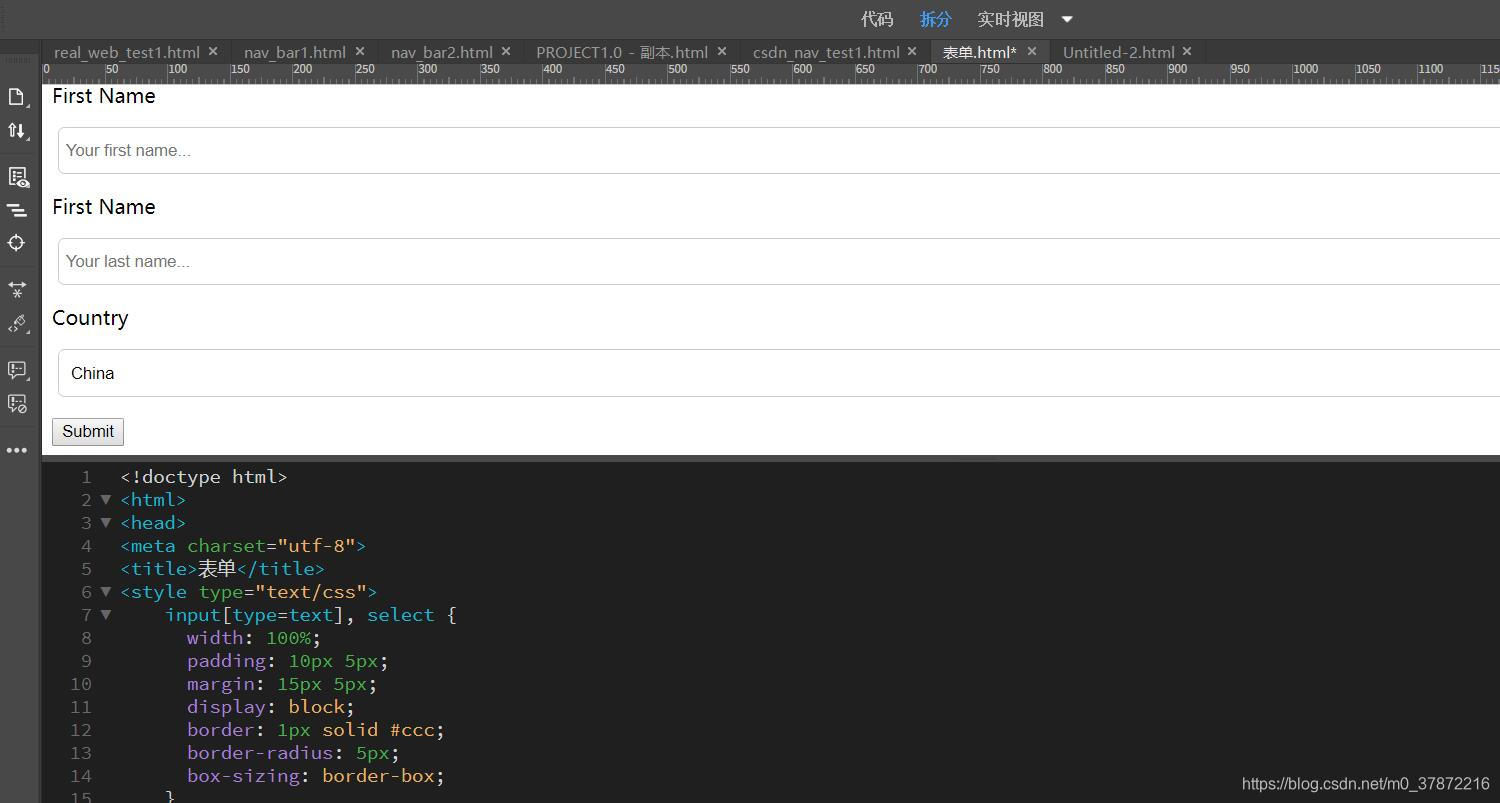
Task: Click the Submit button
Action: [x=88, y=432]
